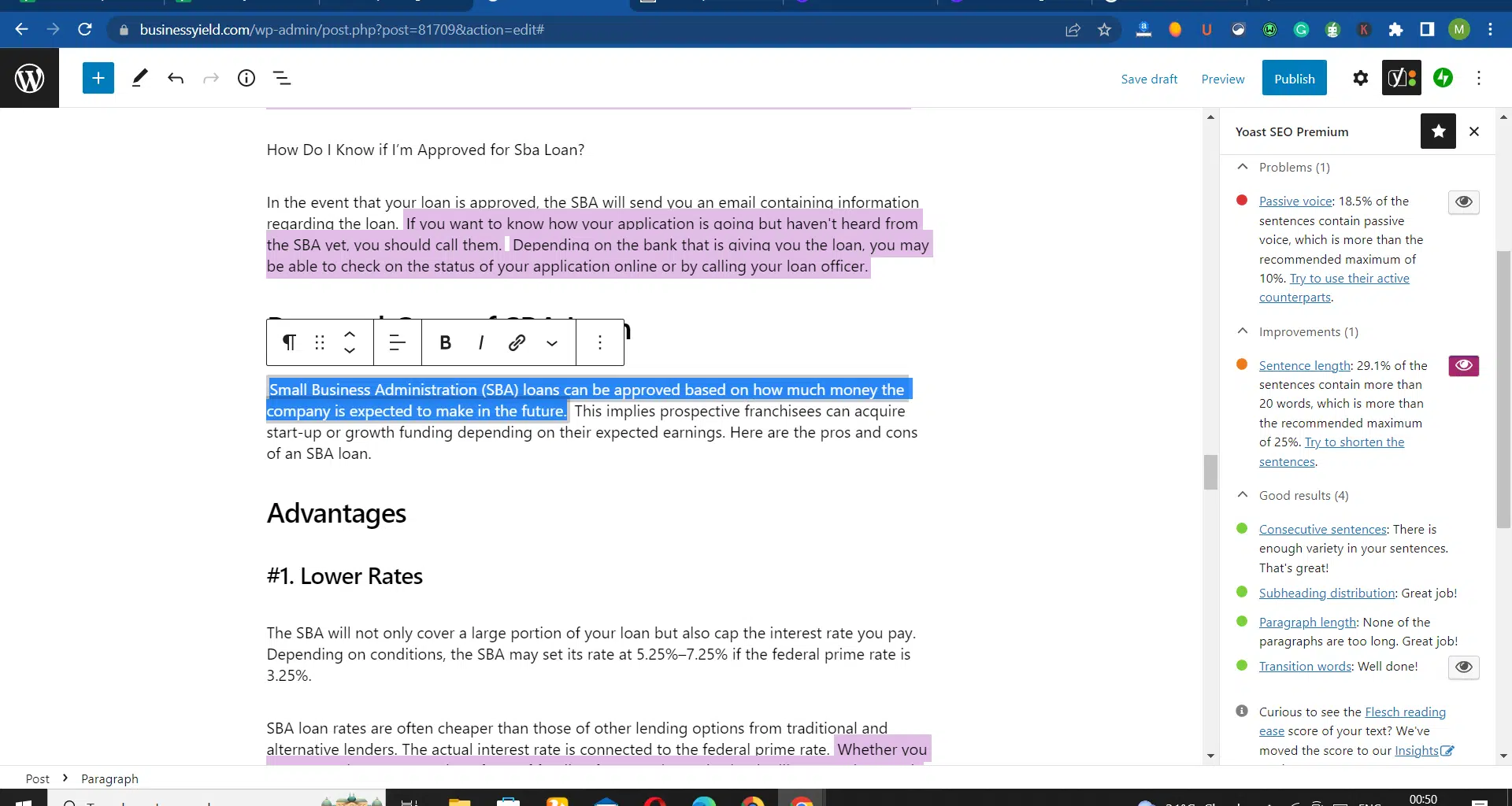The height and width of the screenshot is (806, 1512).
Task: Click the Save draft link
Action: 1149,79
